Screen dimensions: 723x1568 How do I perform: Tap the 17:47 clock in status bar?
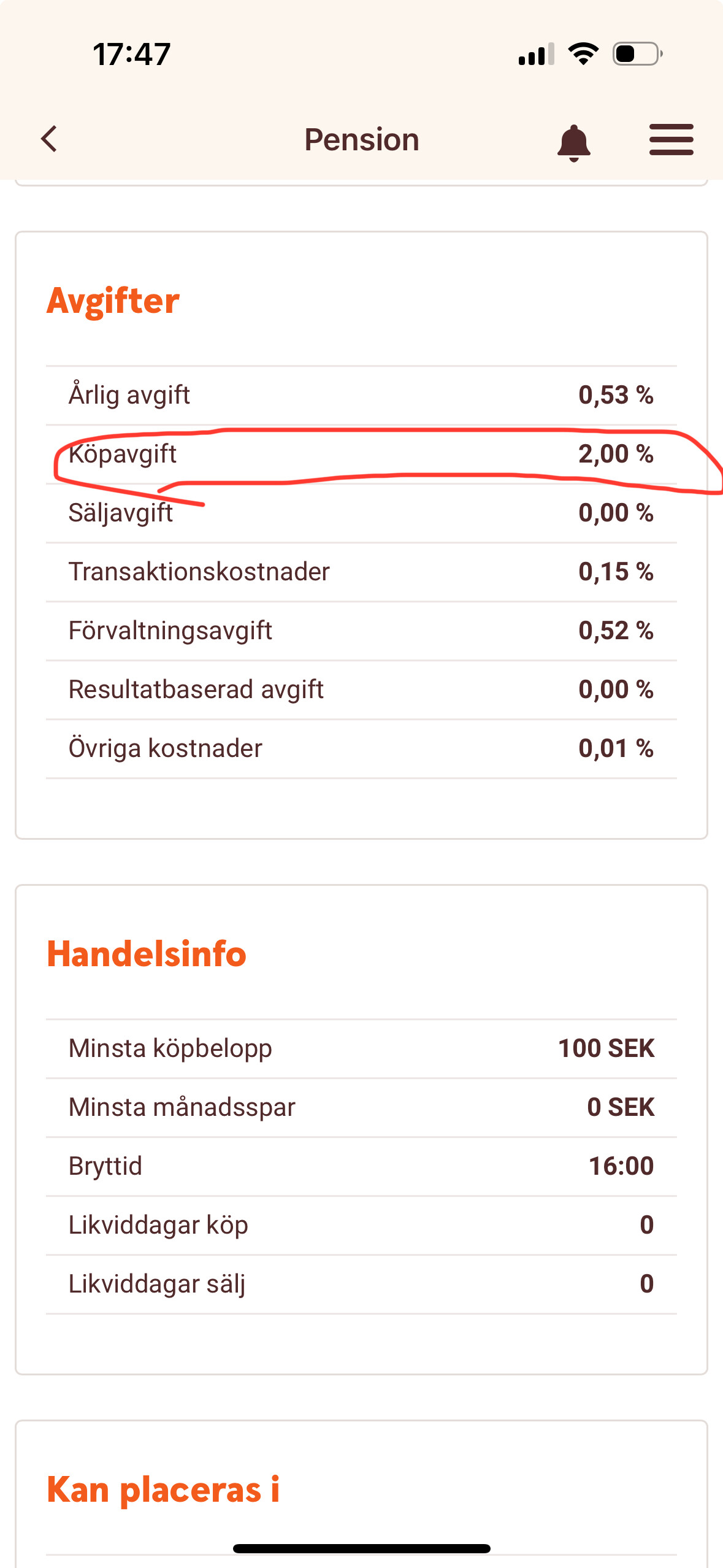[132, 54]
